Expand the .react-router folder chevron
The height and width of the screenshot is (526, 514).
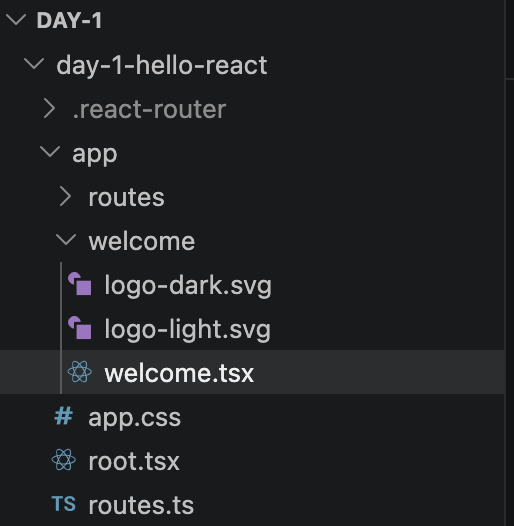point(49,108)
